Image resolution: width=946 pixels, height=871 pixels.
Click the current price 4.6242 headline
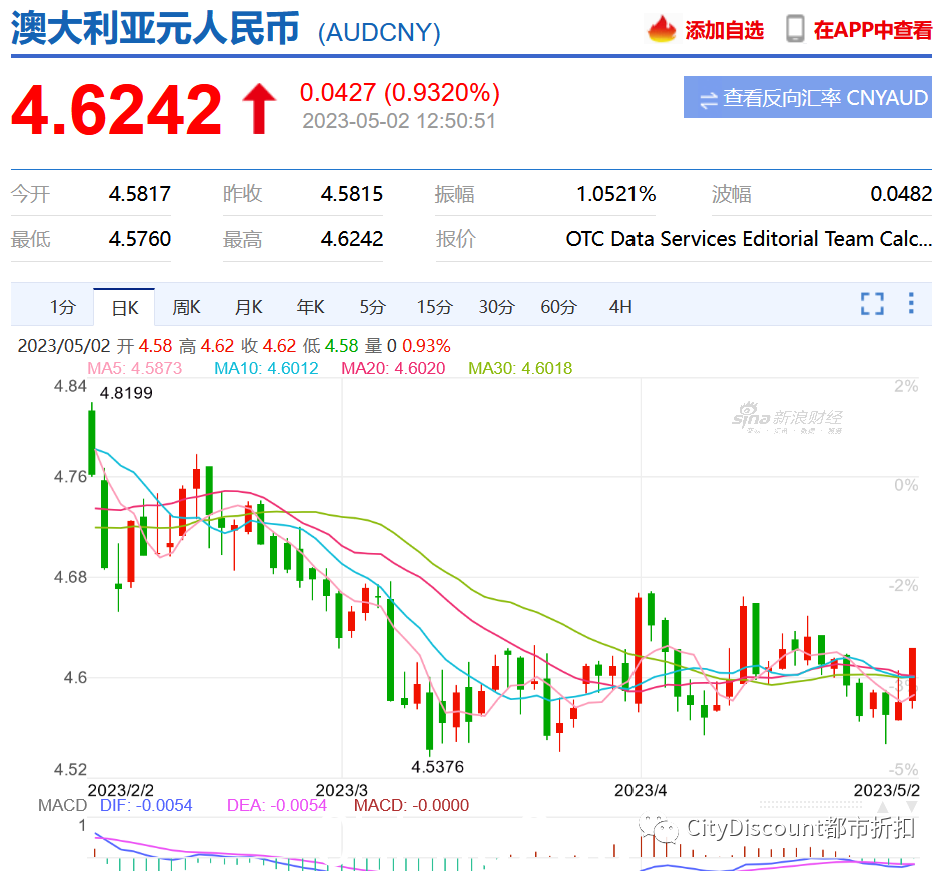[116, 109]
